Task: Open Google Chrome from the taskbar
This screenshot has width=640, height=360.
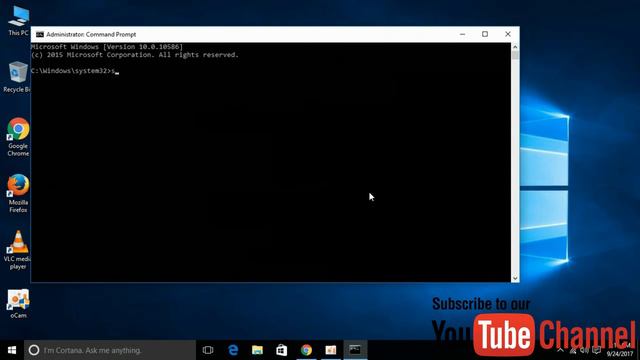Action: coord(306,350)
